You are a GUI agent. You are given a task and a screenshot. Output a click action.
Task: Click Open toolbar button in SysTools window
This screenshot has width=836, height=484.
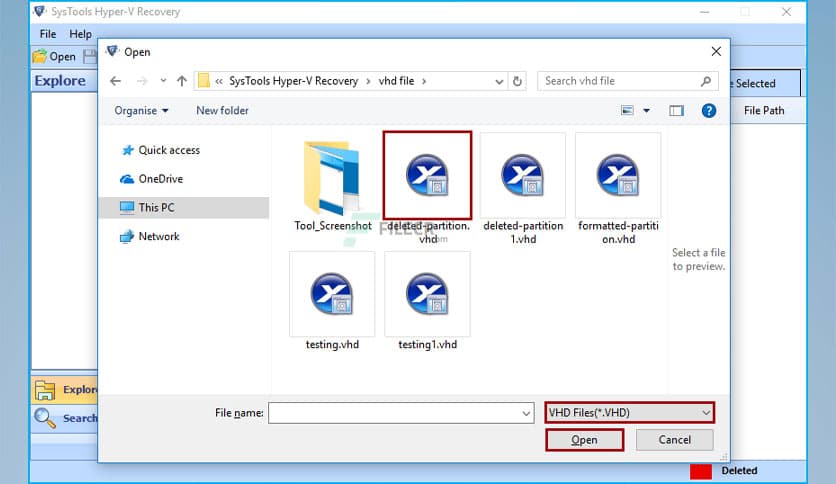click(x=54, y=57)
